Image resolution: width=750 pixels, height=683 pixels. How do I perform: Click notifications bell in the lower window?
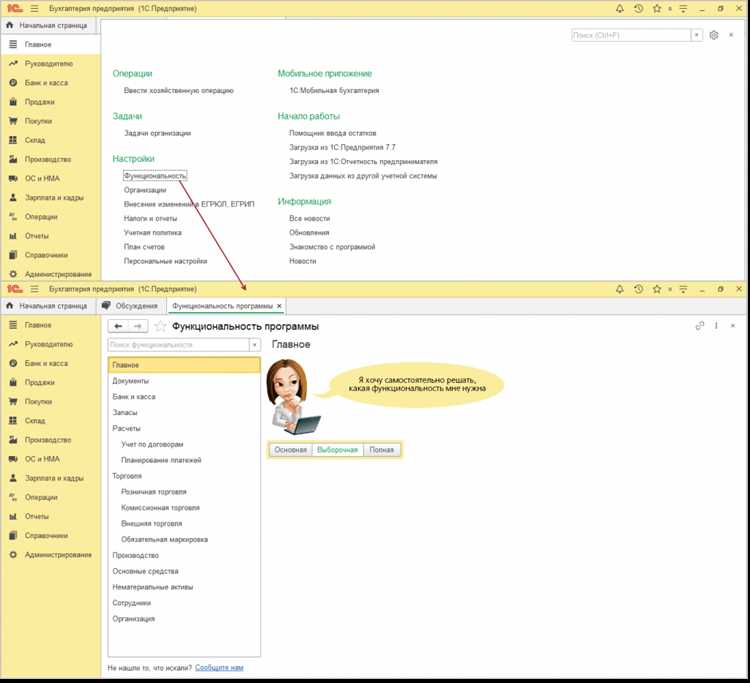tap(619, 289)
